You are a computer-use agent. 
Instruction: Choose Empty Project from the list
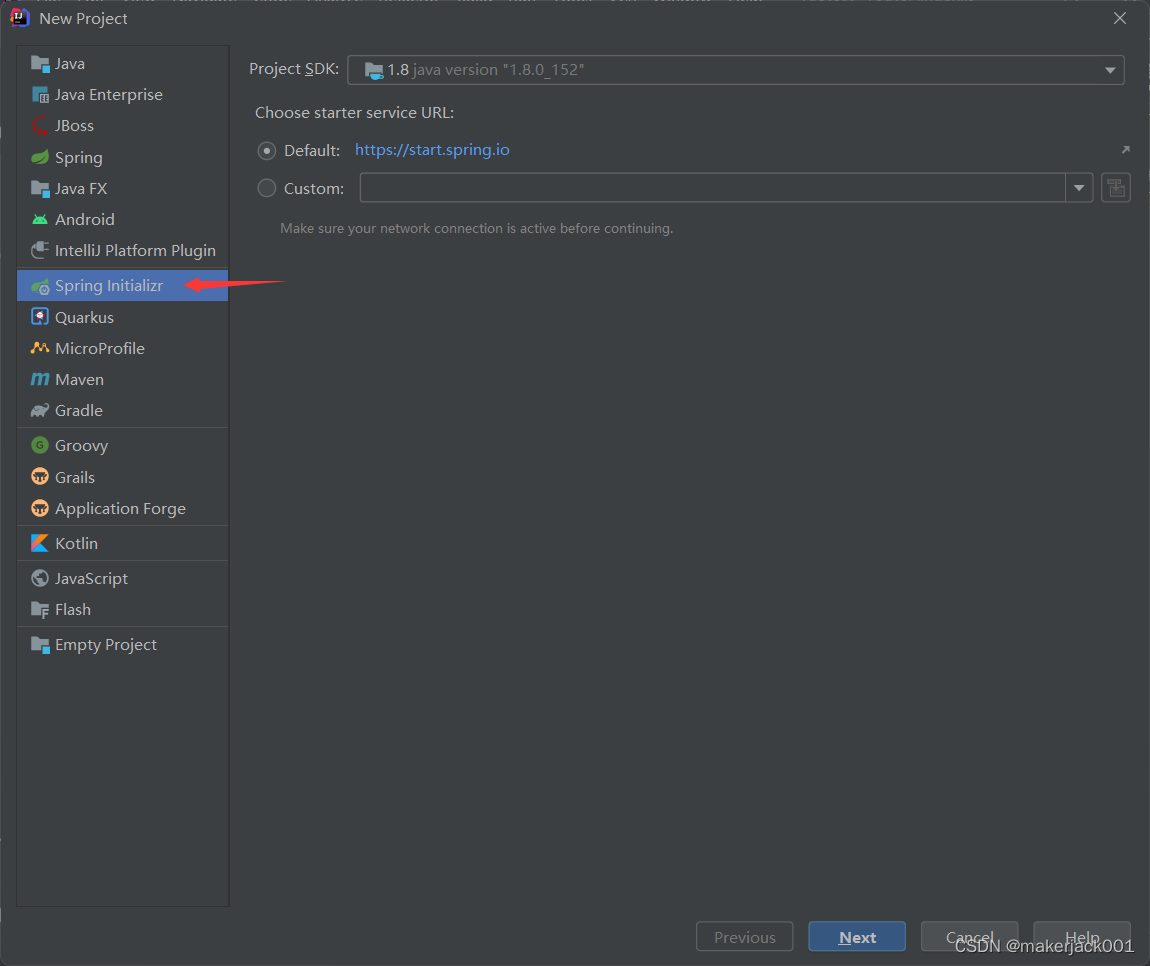[105, 644]
